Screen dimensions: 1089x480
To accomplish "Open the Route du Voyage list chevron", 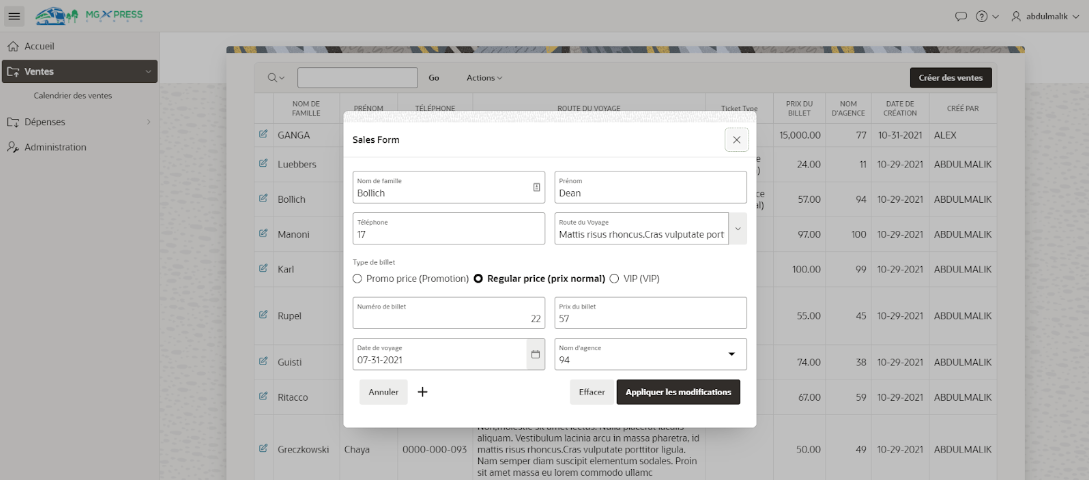I will 738,229.
